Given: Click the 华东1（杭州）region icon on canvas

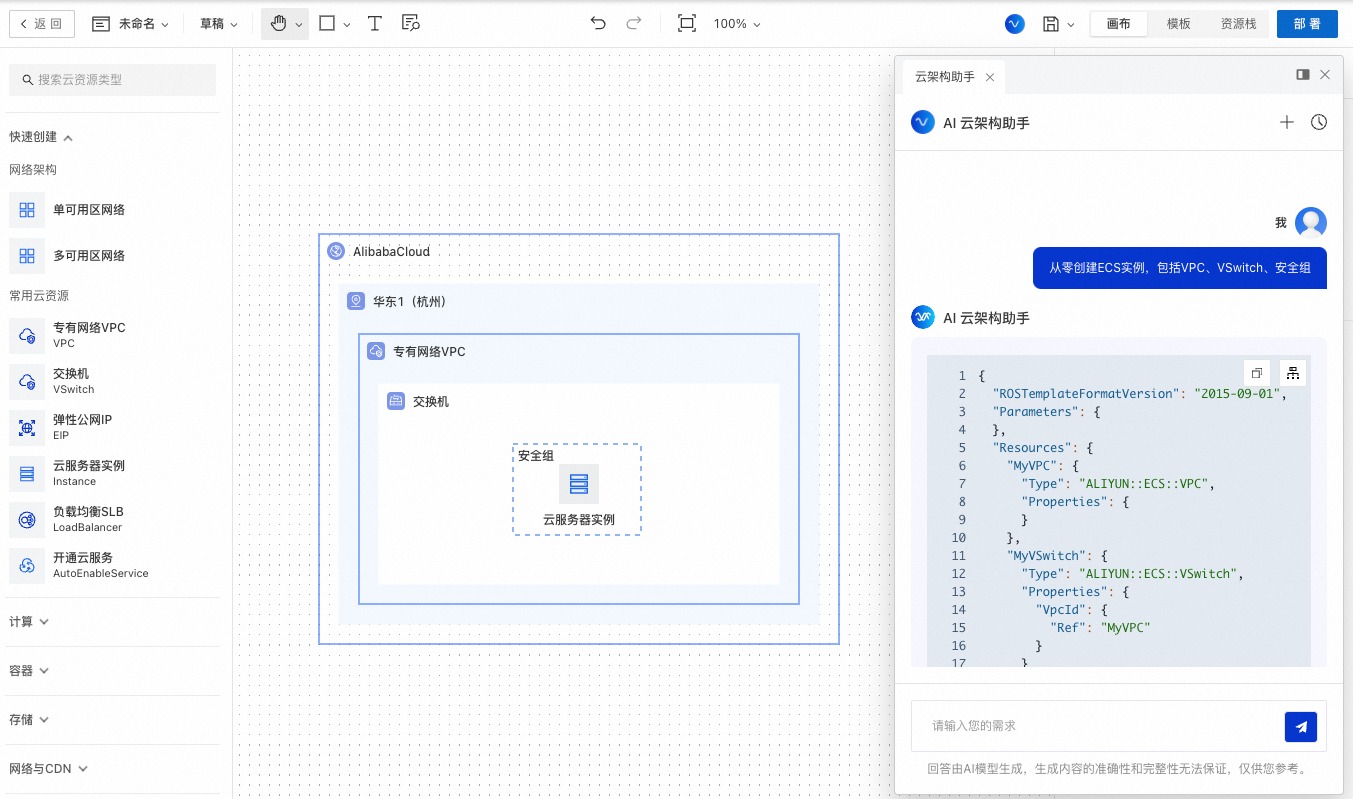Looking at the screenshot, I should pos(356,301).
